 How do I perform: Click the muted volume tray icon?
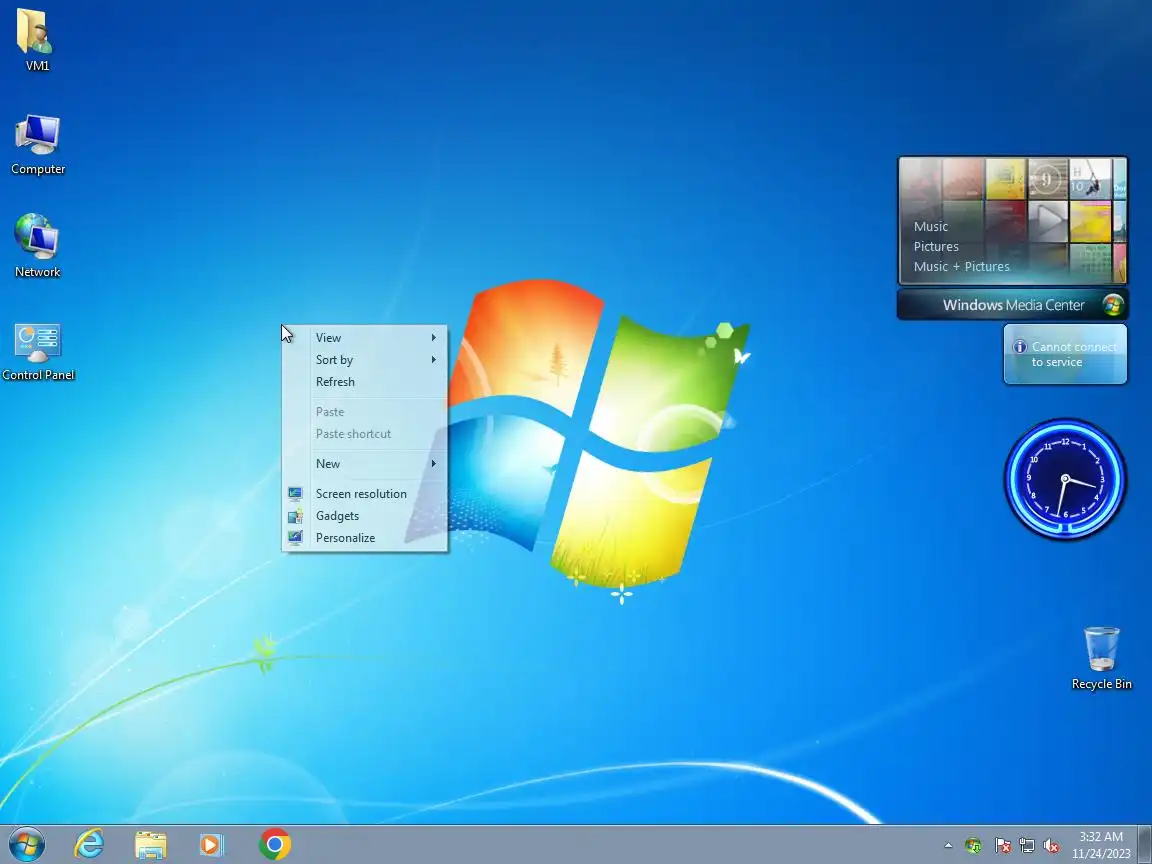(x=1051, y=846)
